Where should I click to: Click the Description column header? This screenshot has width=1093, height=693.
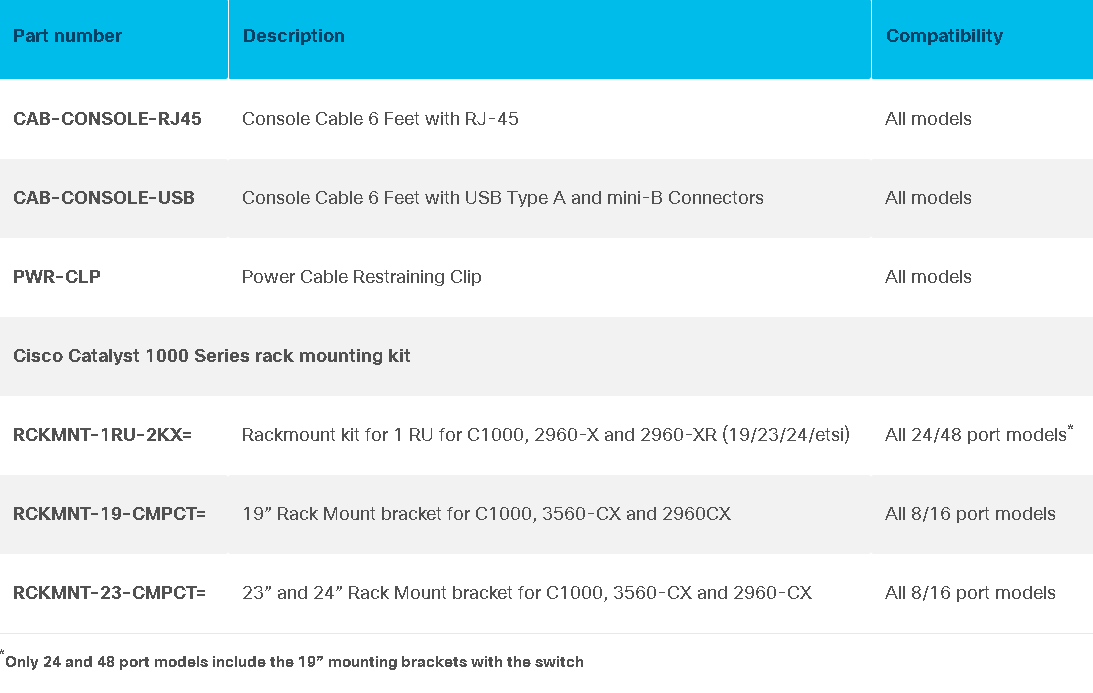click(293, 36)
